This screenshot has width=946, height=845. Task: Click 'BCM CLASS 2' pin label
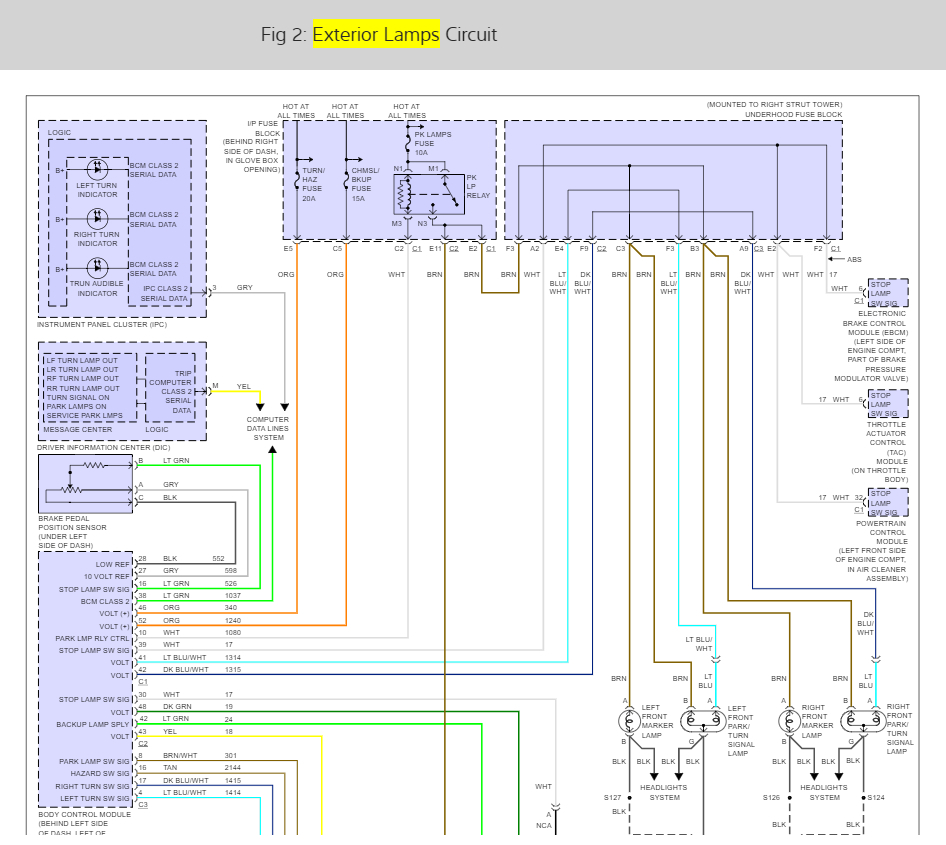[105, 601]
